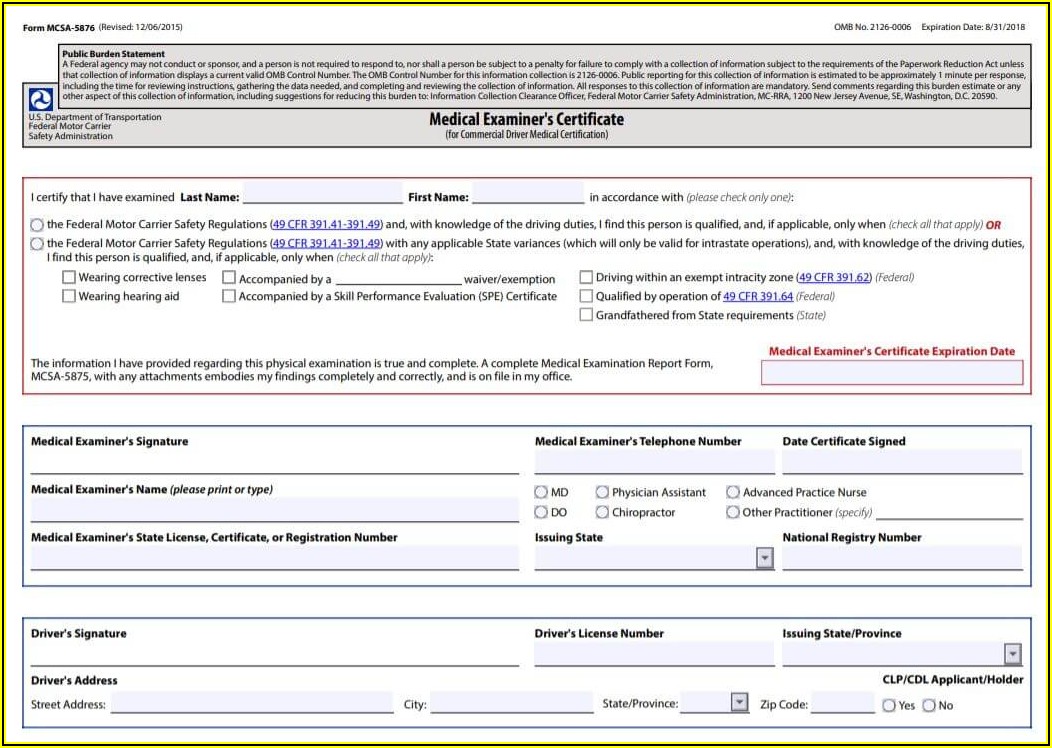
Task: Select Yes for CLP/CDL Applicant/Holder
Action: [x=889, y=705]
